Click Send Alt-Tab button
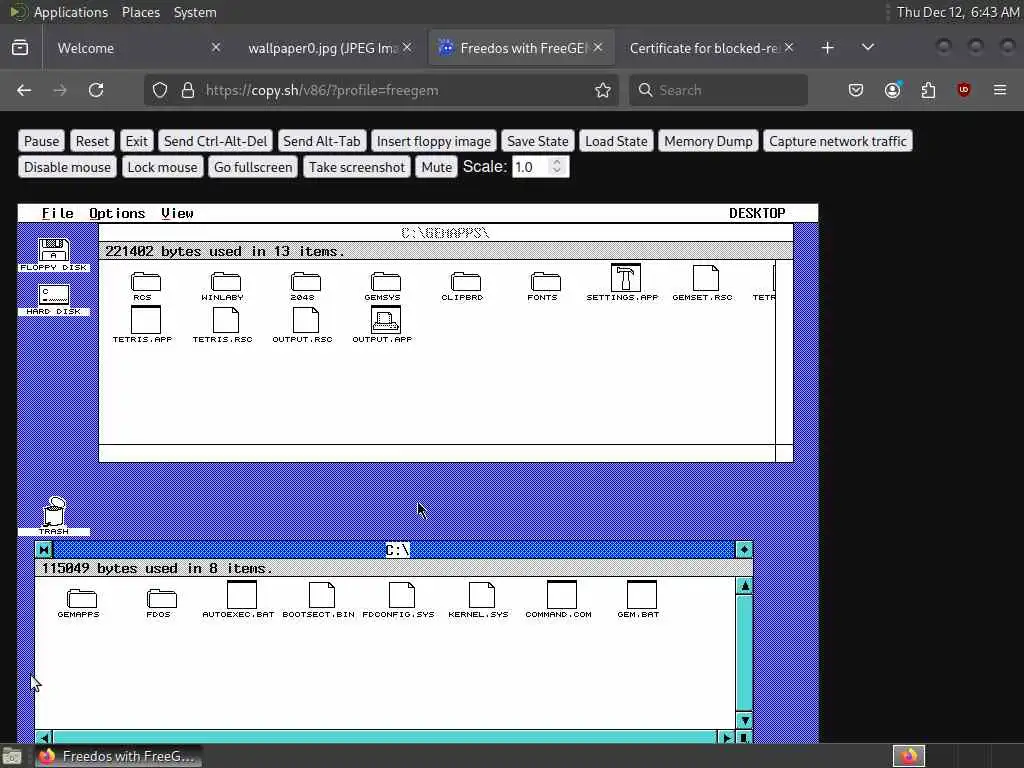Viewport: 1024px width, 768px height. [x=321, y=141]
